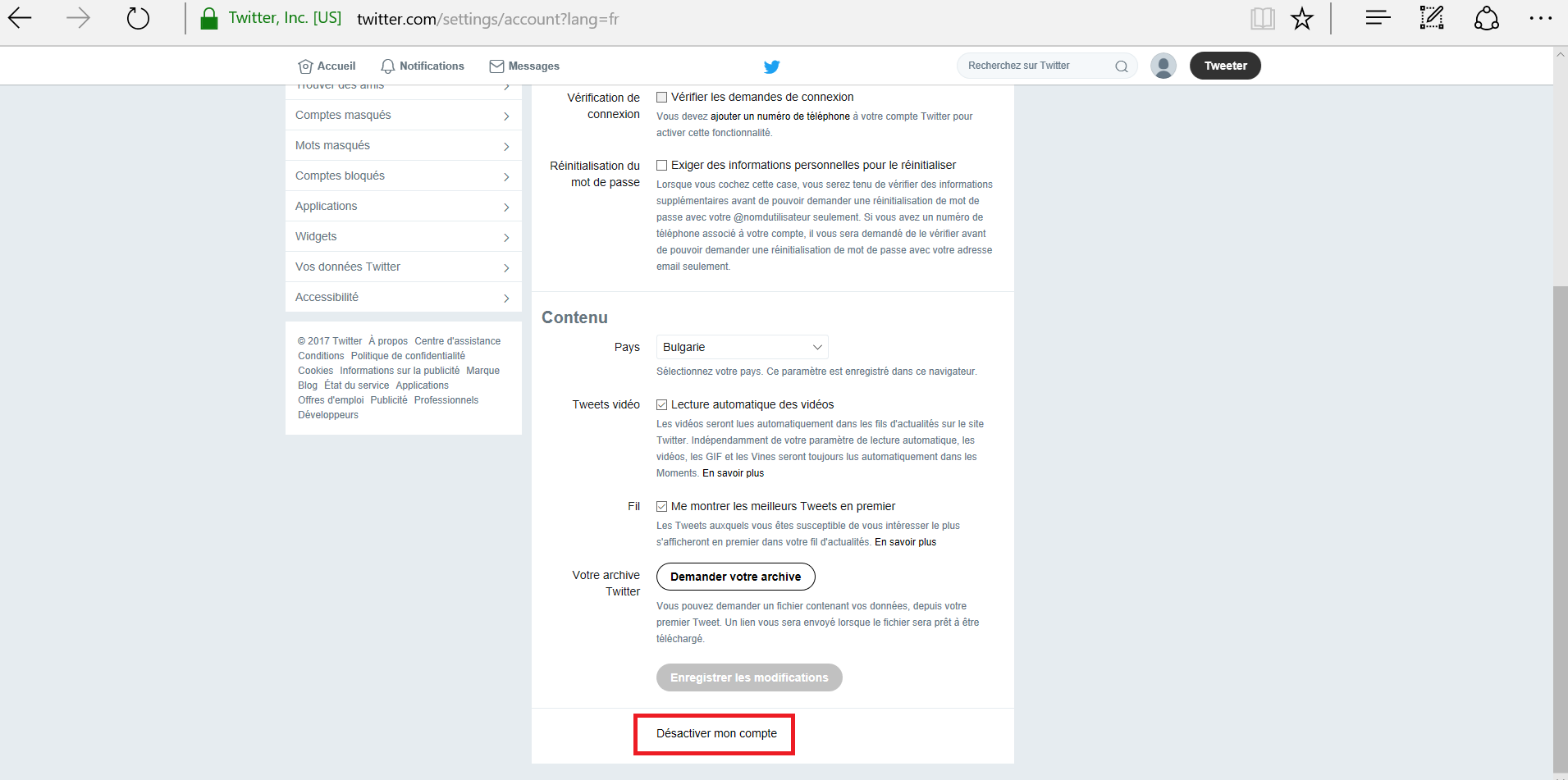Click the address bar URL
Image resolution: width=1568 pixels, height=780 pixels.
[487, 18]
